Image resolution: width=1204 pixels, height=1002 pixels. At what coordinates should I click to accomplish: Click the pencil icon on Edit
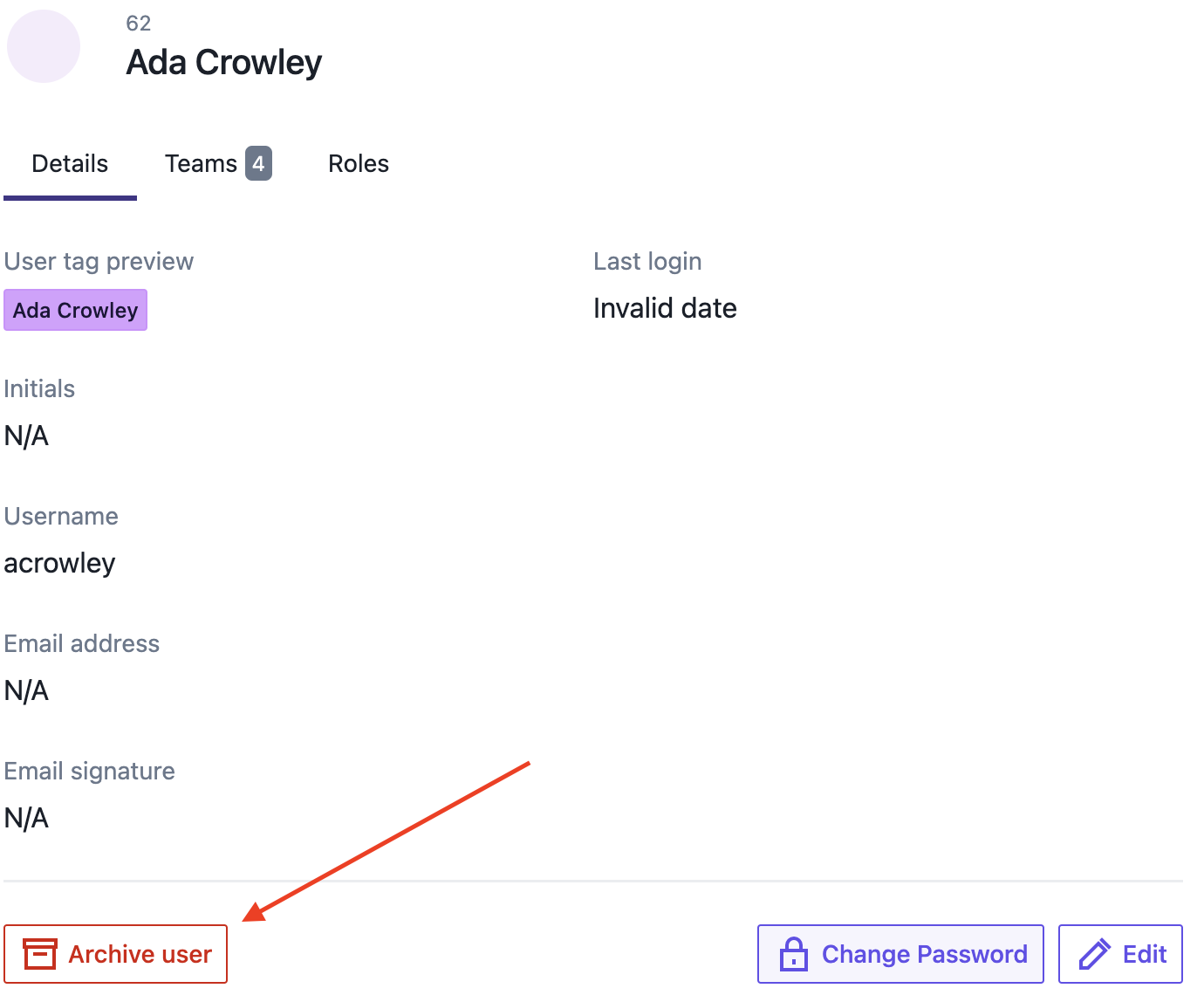pos(1094,954)
